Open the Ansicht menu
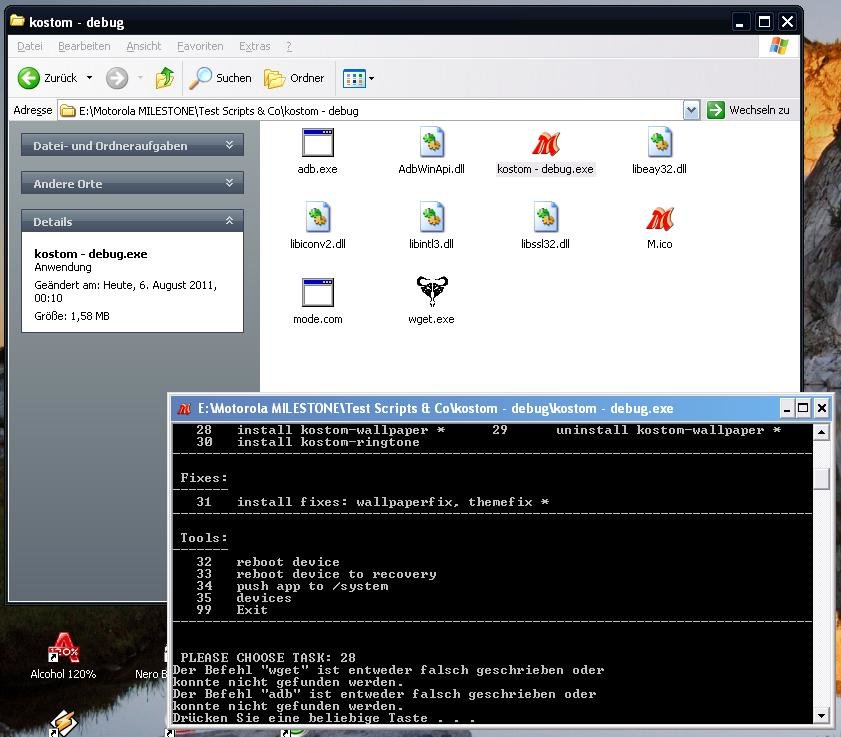This screenshot has height=737, width=841. pyautogui.click(x=144, y=47)
